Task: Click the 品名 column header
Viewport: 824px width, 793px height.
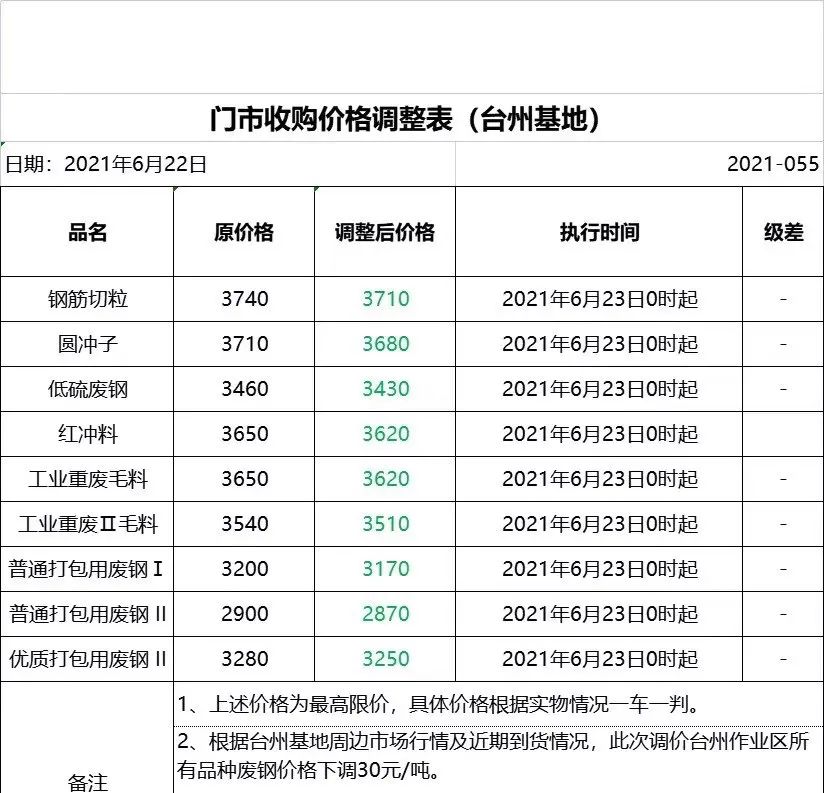Action: pos(87,232)
